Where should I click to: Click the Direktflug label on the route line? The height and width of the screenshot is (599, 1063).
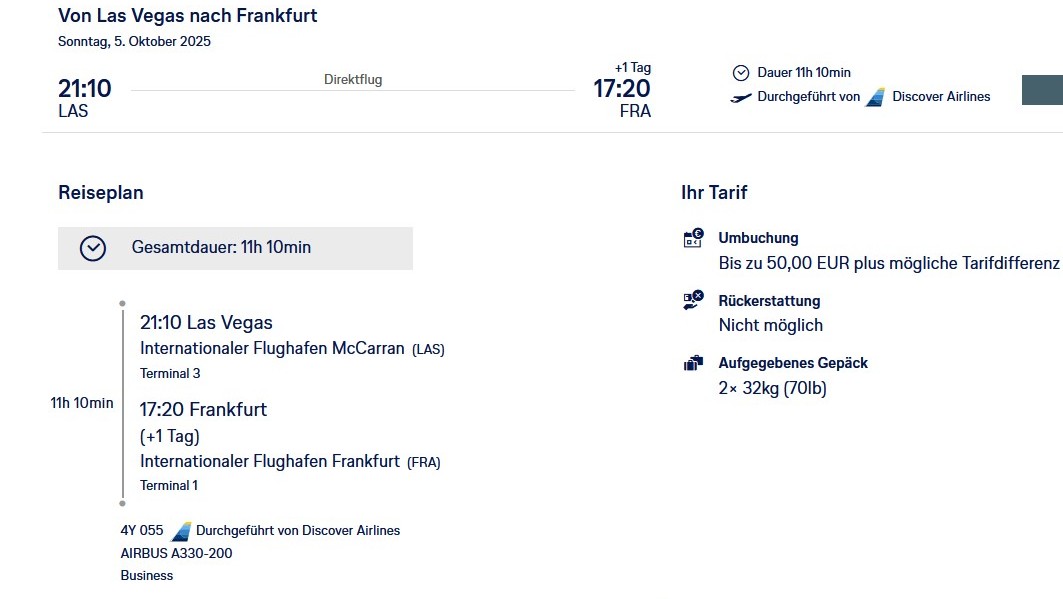click(x=353, y=80)
